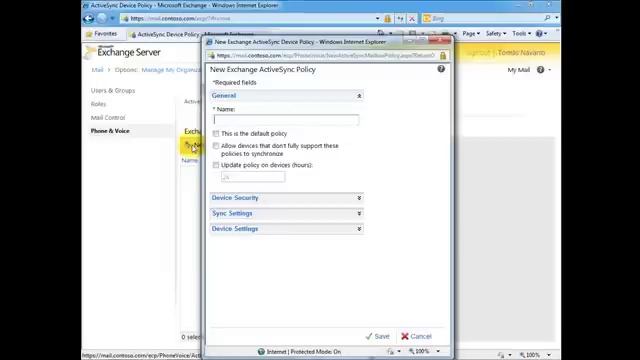This screenshot has width=640, height=360.
Task: Click the Forward arrow in main browser
Action: 102,18
